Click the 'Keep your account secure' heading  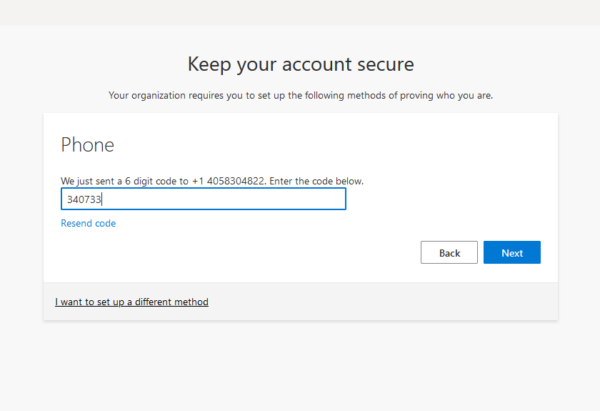(300, 65)
